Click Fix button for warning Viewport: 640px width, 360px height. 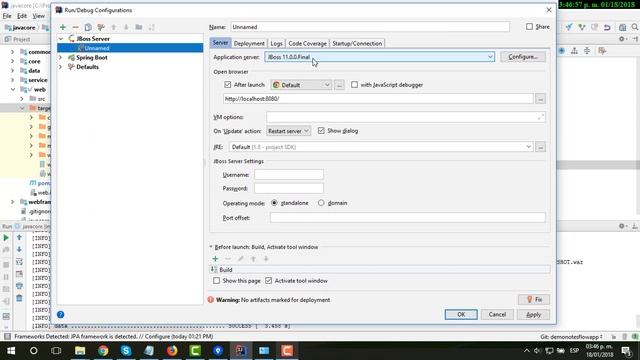(534, 300)
